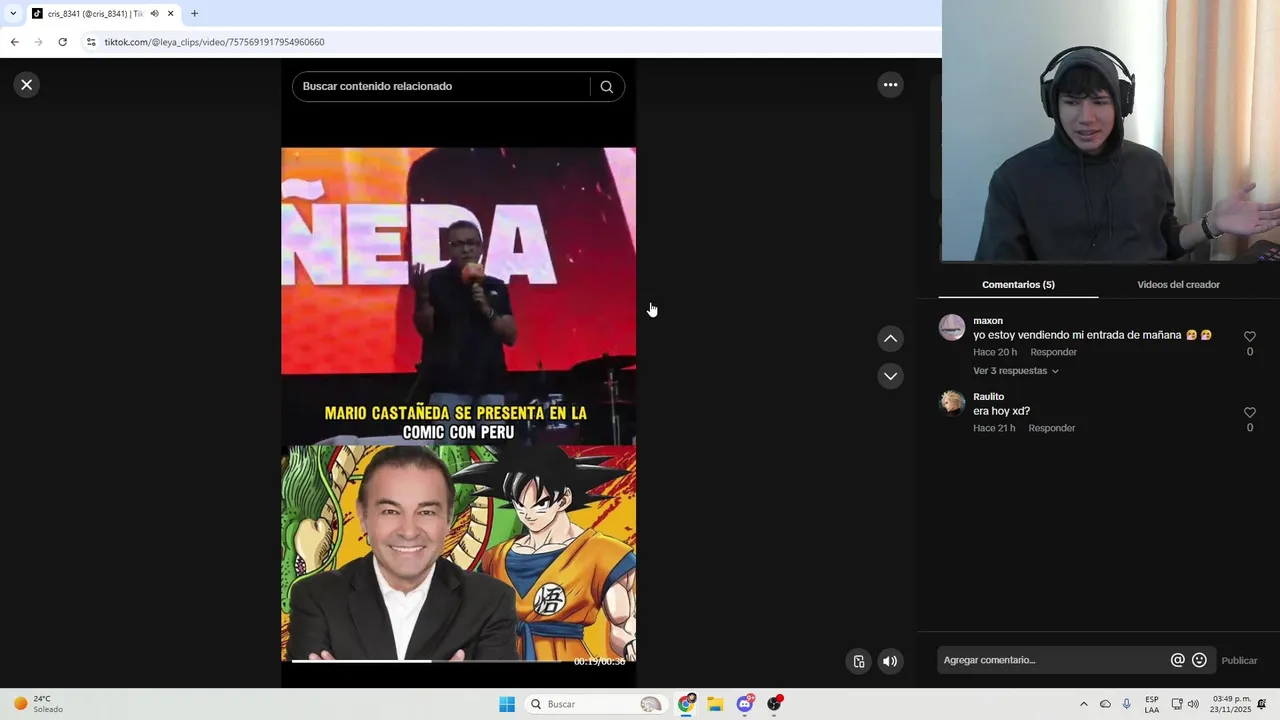The height and width of the screenshot is (720, 1280).
Task: Open the emoji picker icon
Action: pyautogui.click(x=1199, y=660)
